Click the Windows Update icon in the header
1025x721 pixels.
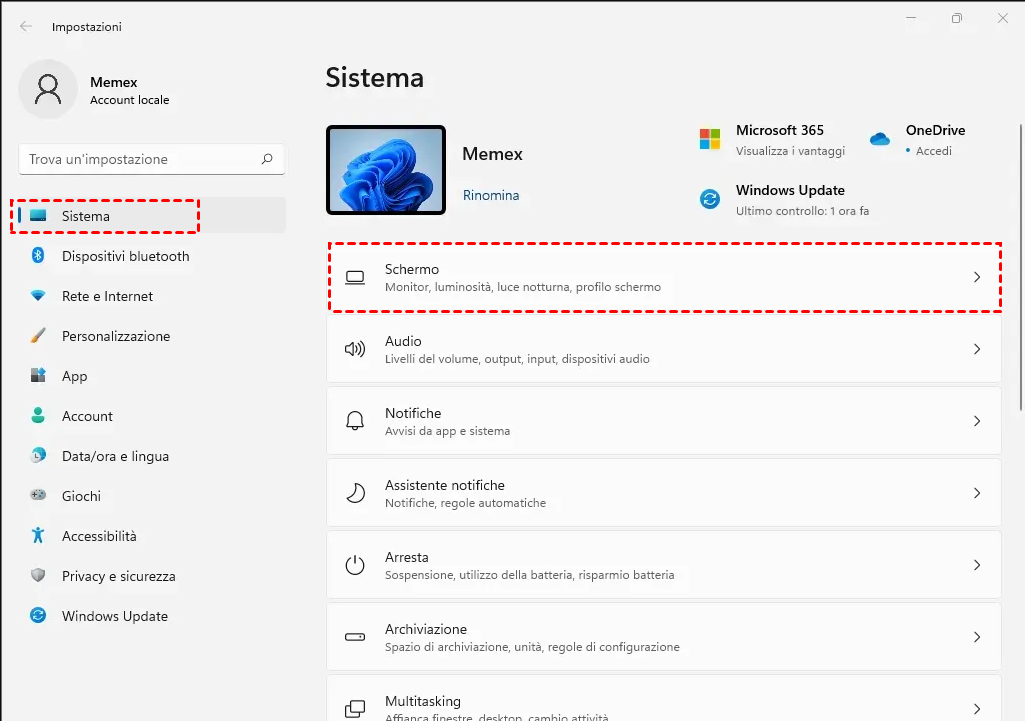[710, 199]
